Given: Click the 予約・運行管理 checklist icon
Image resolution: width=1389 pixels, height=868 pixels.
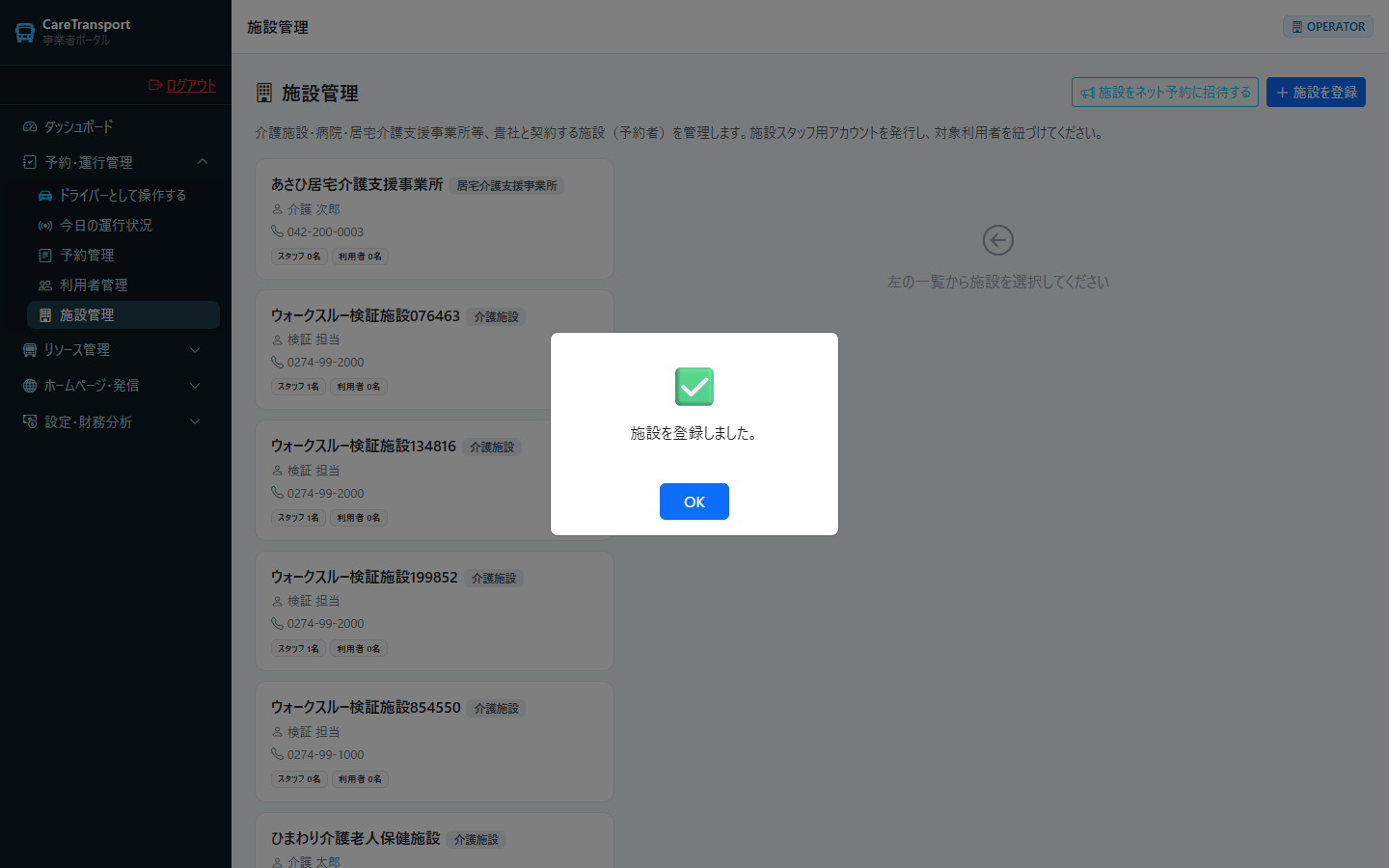Looking at the screenshot, I should click(30, 162).
